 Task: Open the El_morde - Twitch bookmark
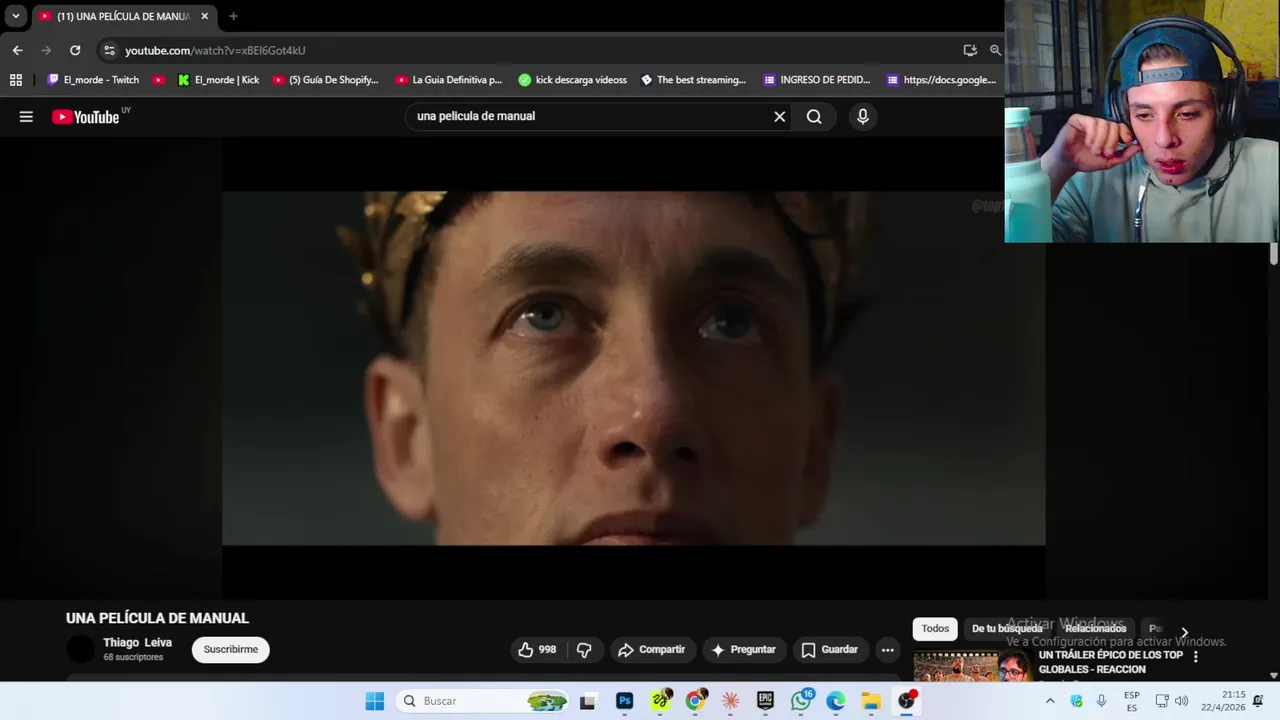click(x=93, y=80)
